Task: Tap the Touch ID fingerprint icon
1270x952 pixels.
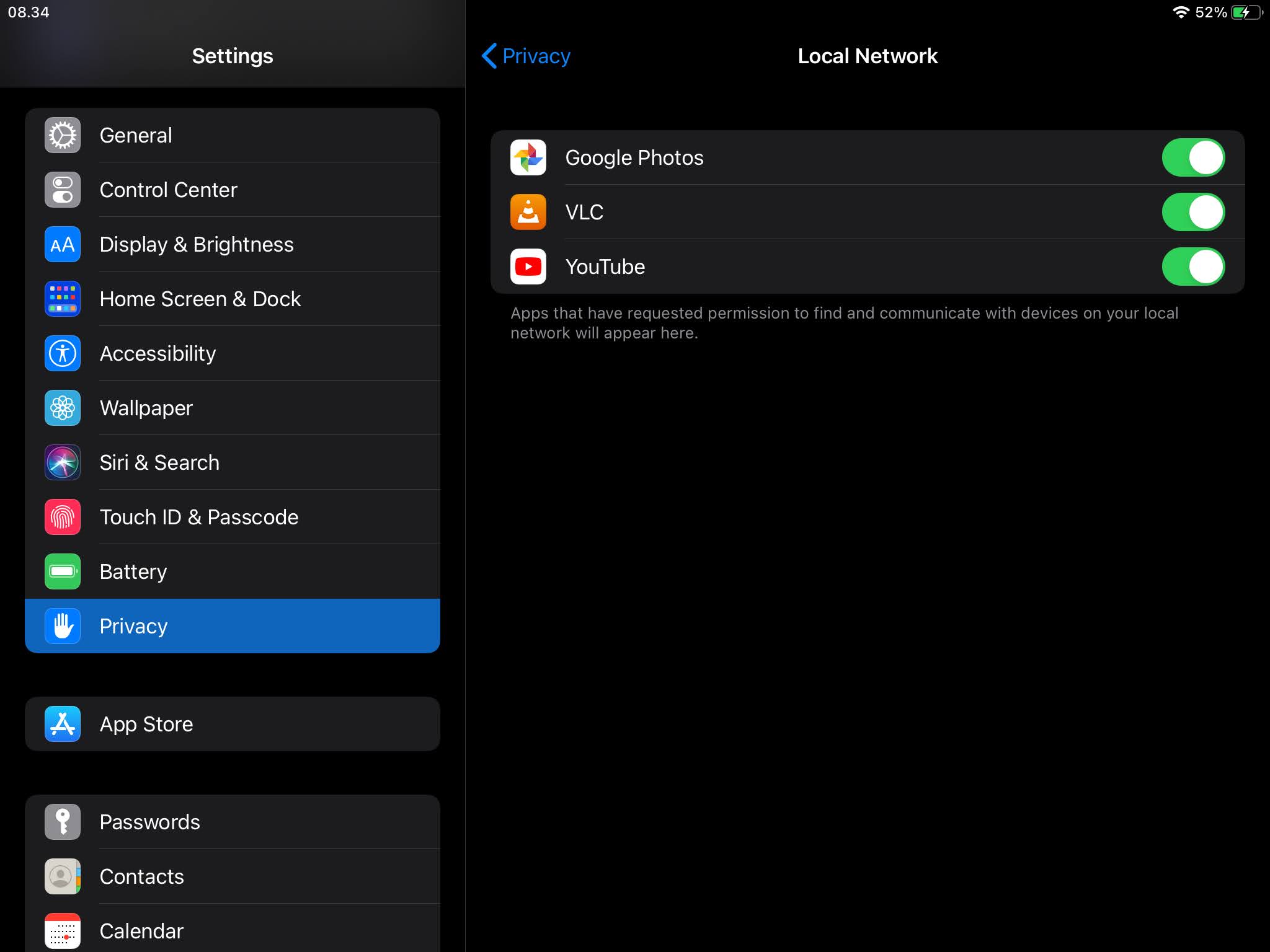Action: tap(63, 517)
